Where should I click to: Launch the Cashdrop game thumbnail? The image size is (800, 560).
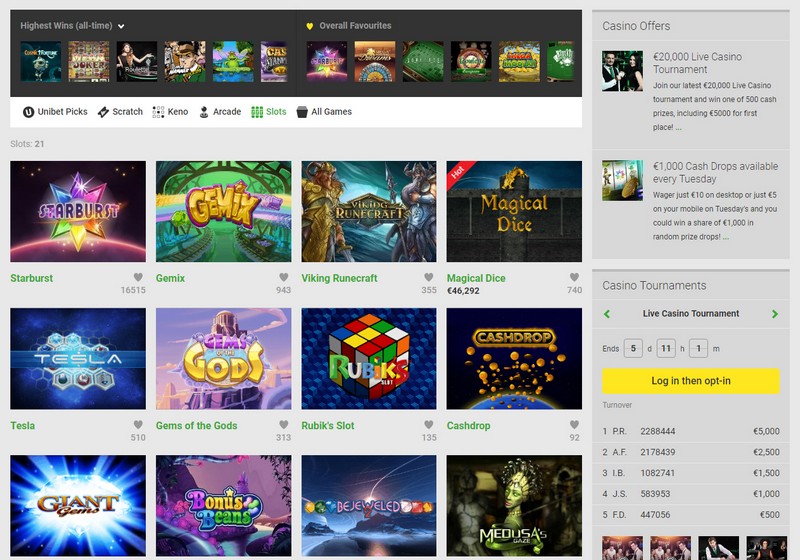514,359
